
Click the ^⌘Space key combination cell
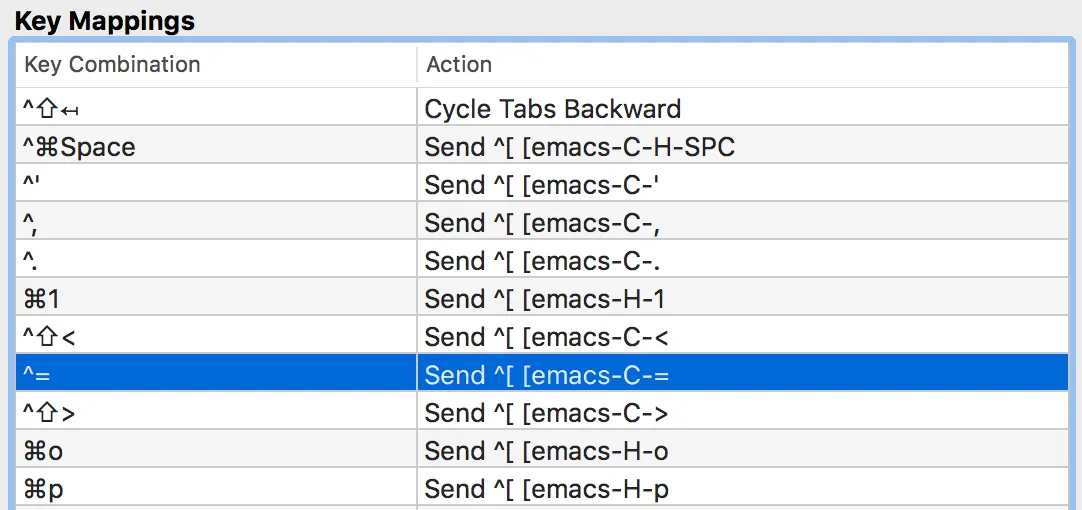point(79,147)
